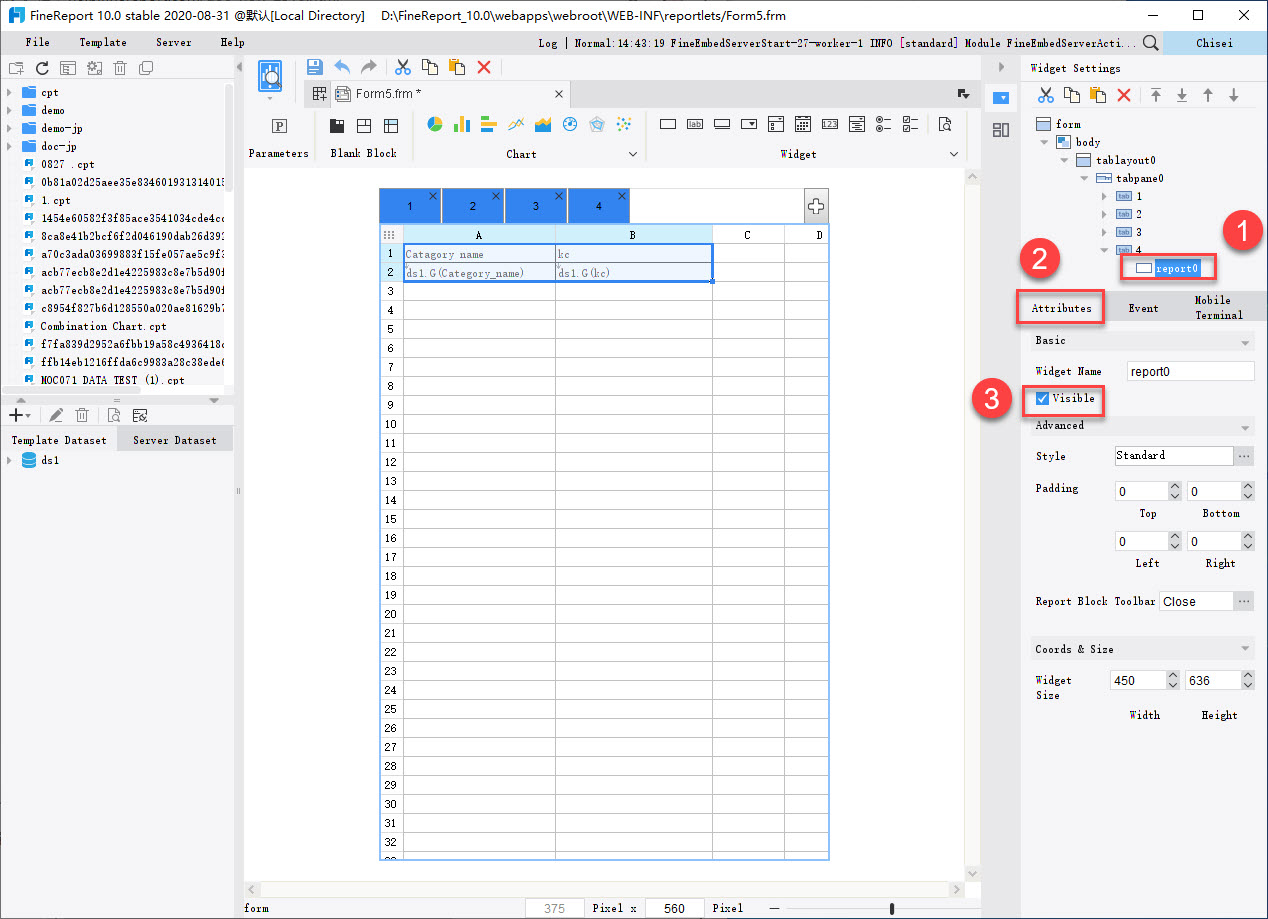Click the Style ellipsis button
This screenshot has width=1268, height=919.
point(1245,456)
